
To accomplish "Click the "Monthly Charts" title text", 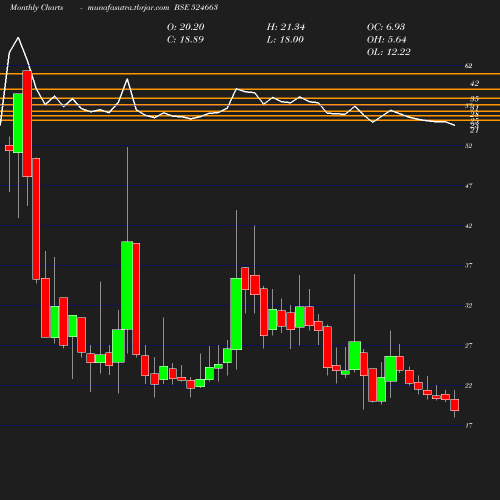I will tap(37, 8).
